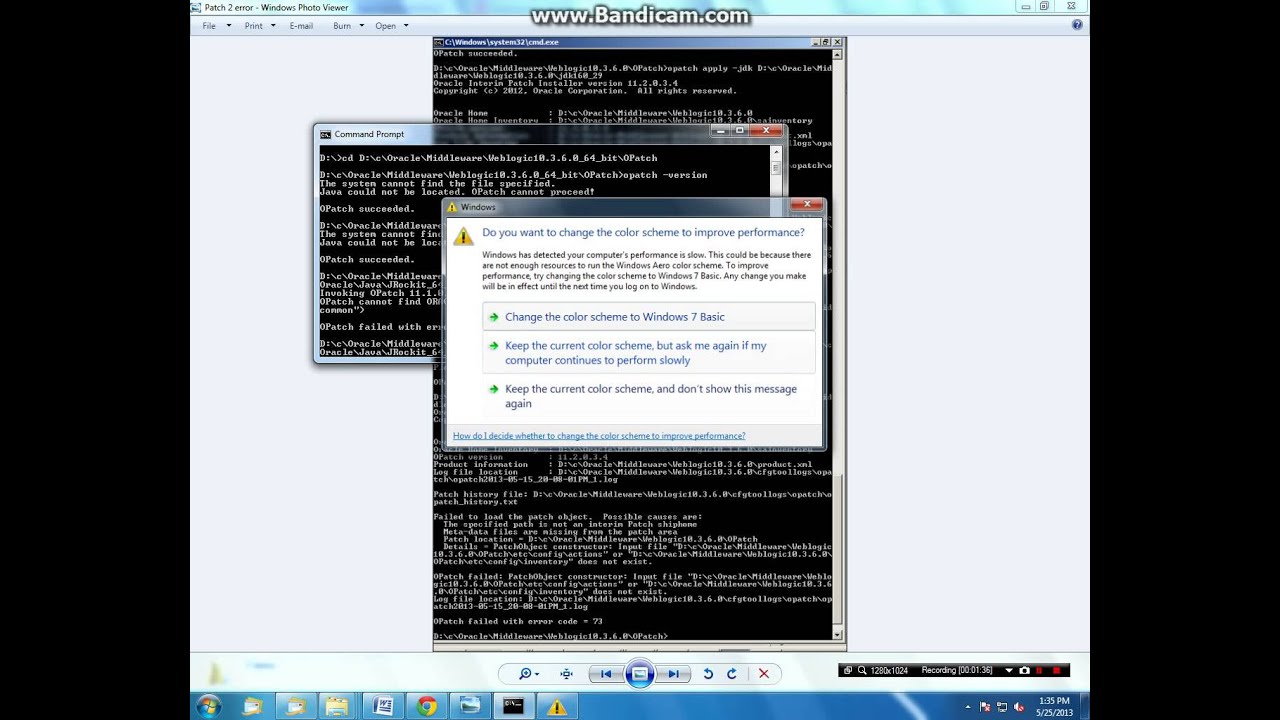
Task: Click Command Prompt window's scrollbar up arrow
Action: (x=775, y=153)
